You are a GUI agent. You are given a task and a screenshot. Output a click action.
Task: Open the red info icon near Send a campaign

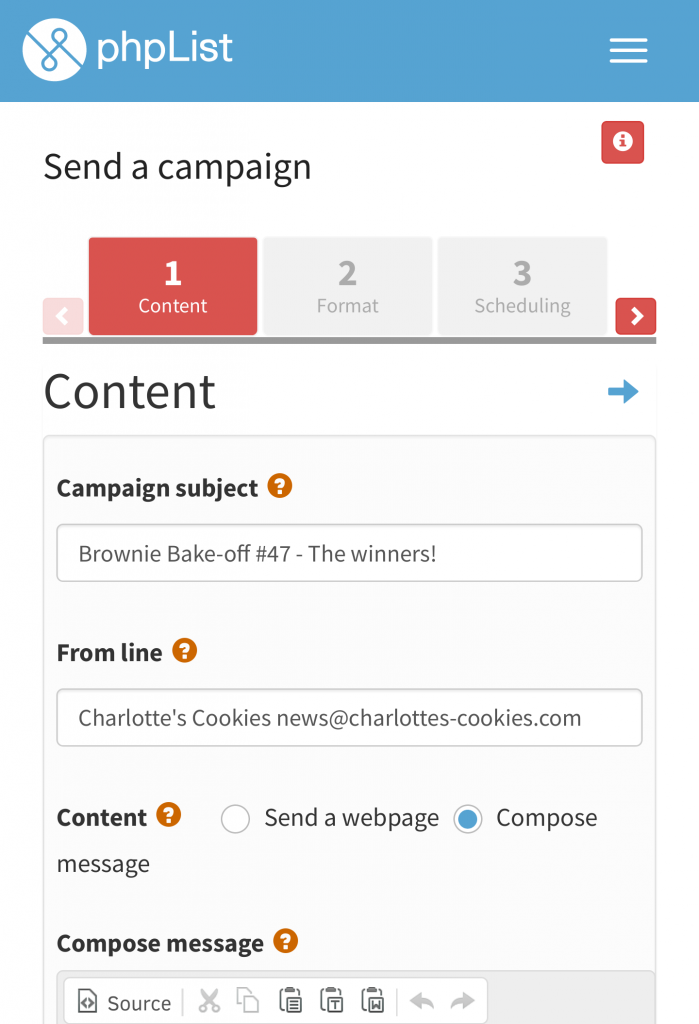[622, 142]
